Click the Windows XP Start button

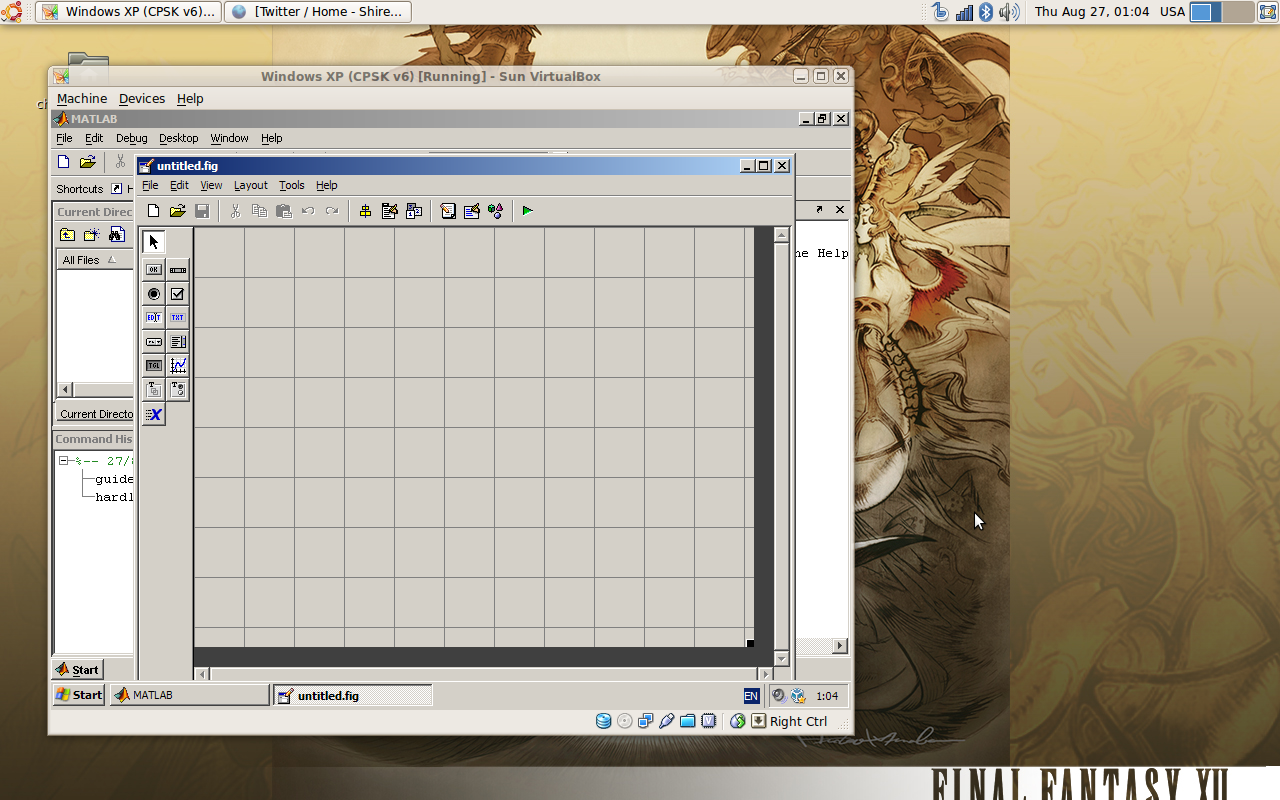(x=79, y=695)
